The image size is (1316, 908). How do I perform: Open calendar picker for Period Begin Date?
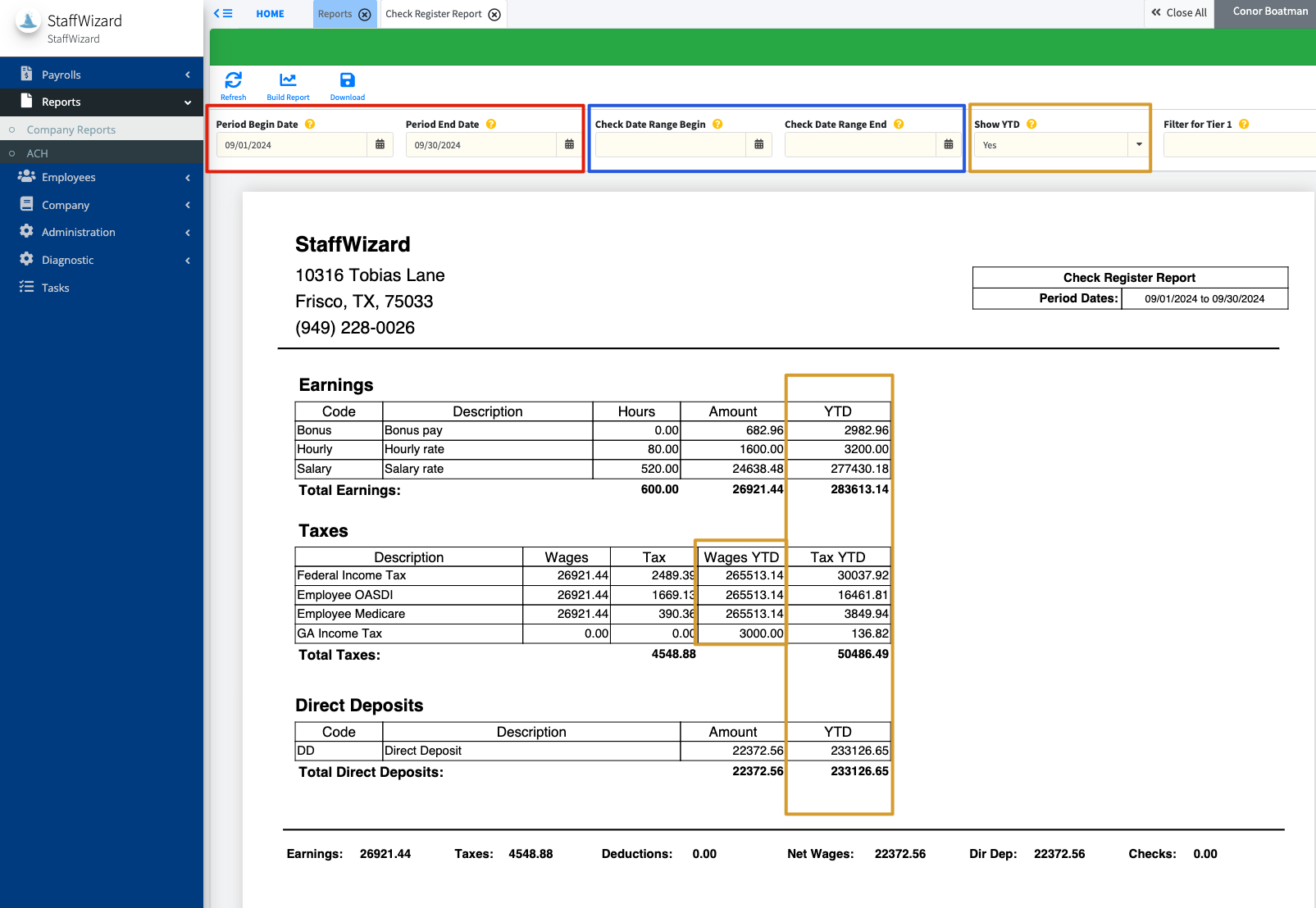pos(380,145)
